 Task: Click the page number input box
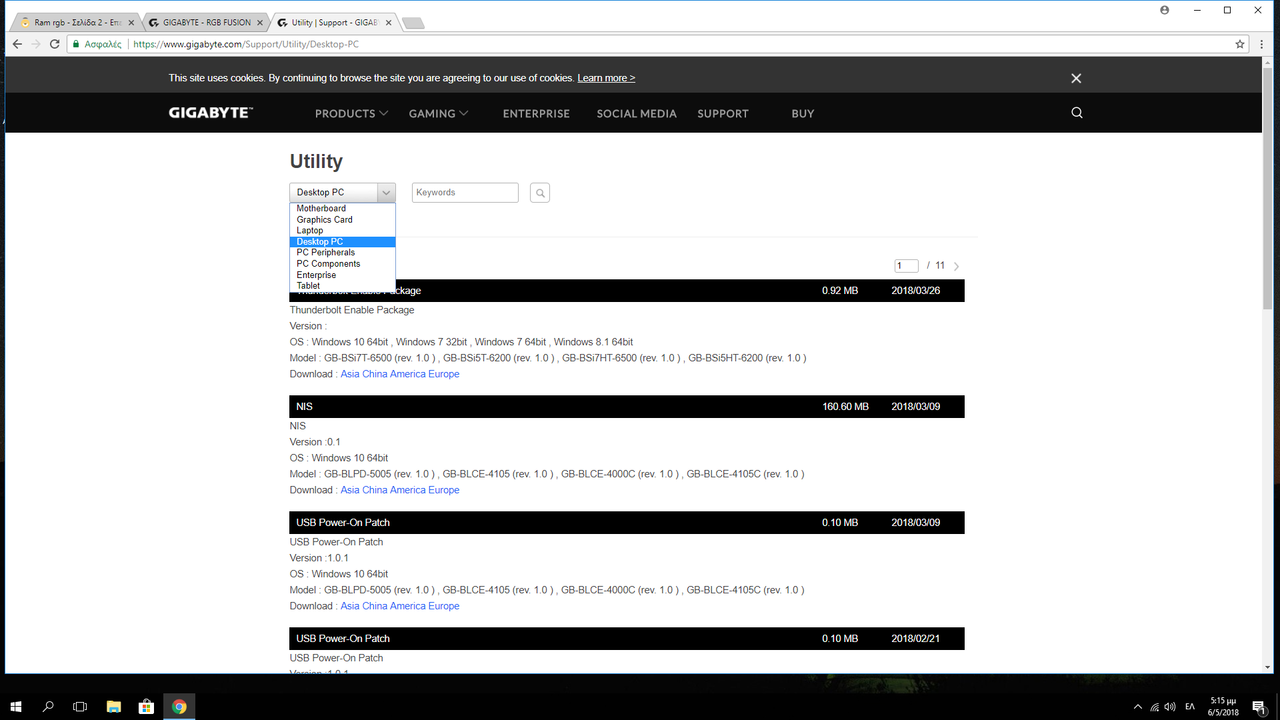tap(907, 266)
